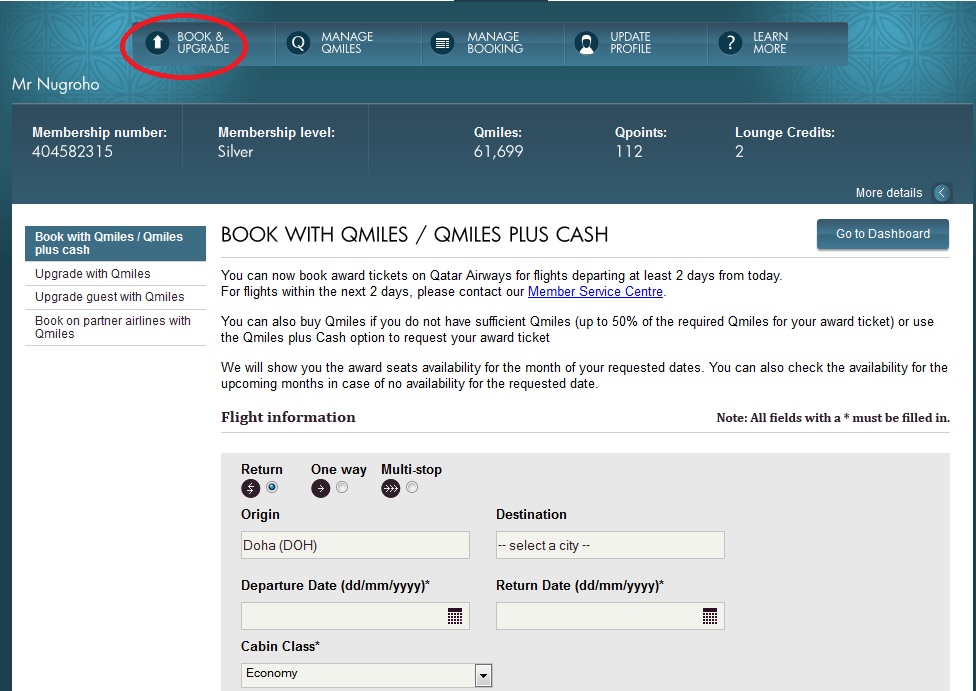Open the Return Date calendar icon
This screenshot has width=976, height=691.
click(710, 616)
